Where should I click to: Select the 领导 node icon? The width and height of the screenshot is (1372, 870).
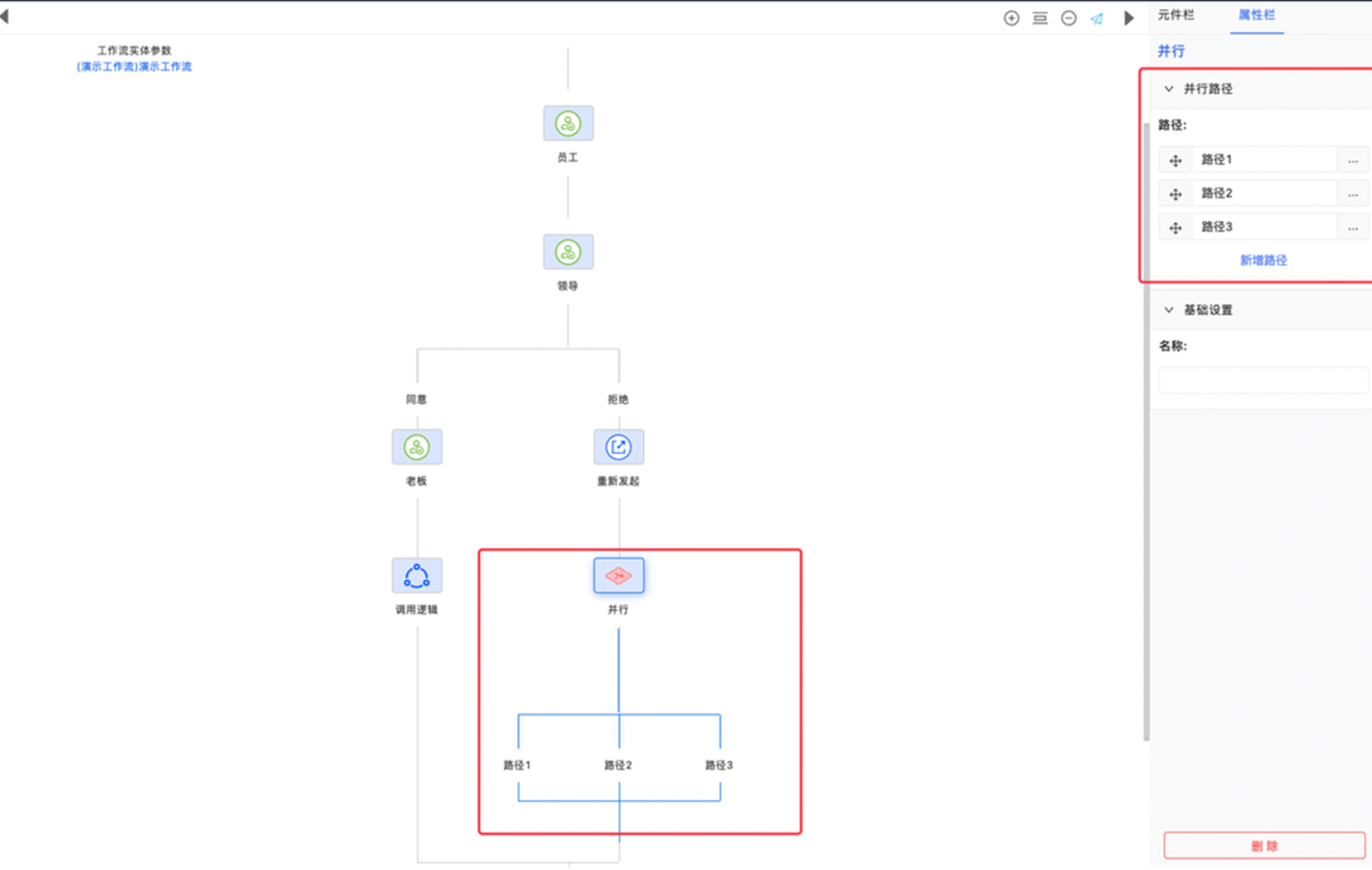pos(568,252)
